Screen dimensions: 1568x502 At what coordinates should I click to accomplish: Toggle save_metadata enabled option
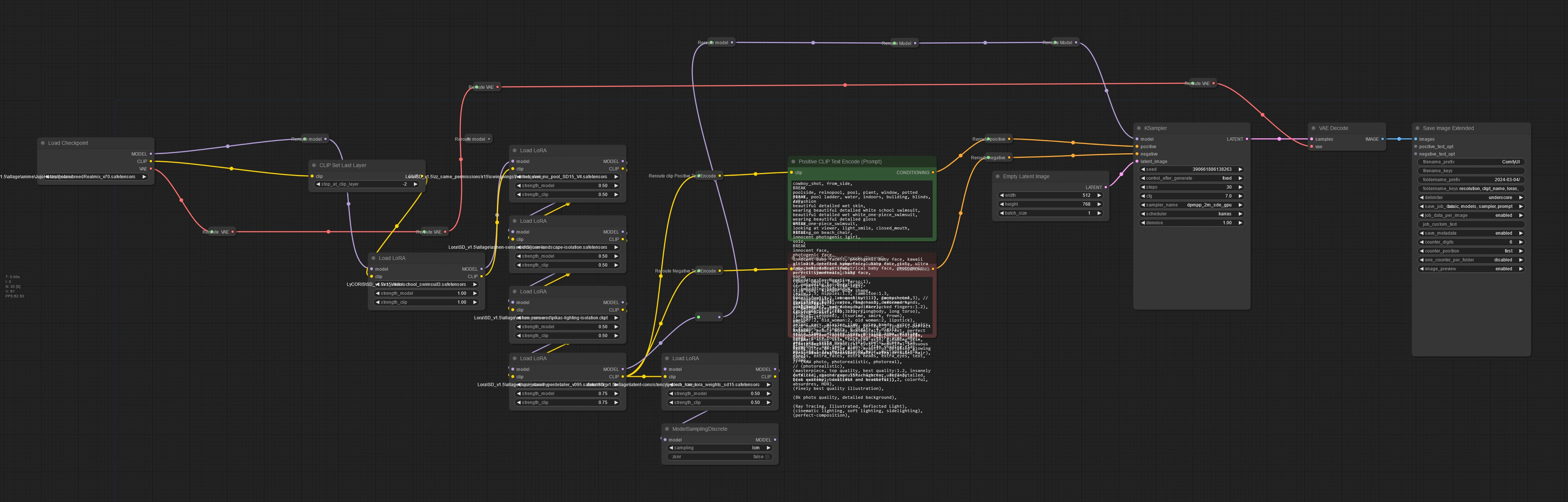pyautogui.click(x=1471, y=233)
